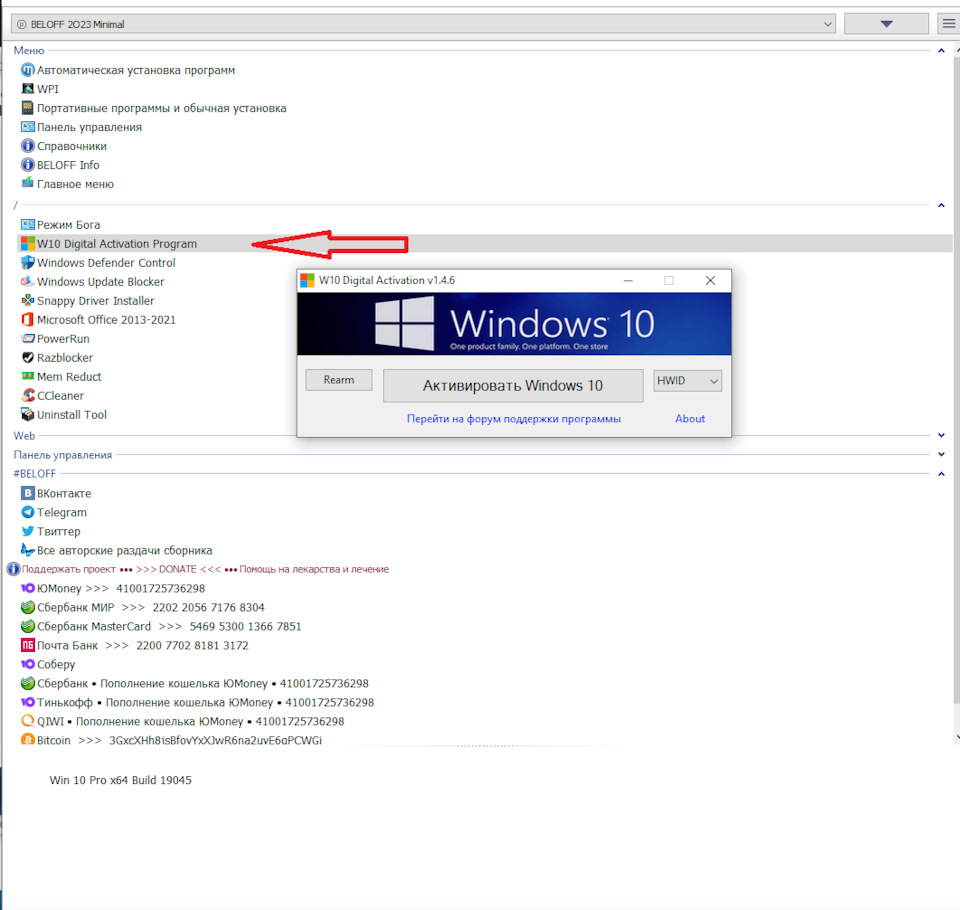Click the Microsoft Office 2013-2021 icon
Screen dimensions: 960x910
click(28, 320)
